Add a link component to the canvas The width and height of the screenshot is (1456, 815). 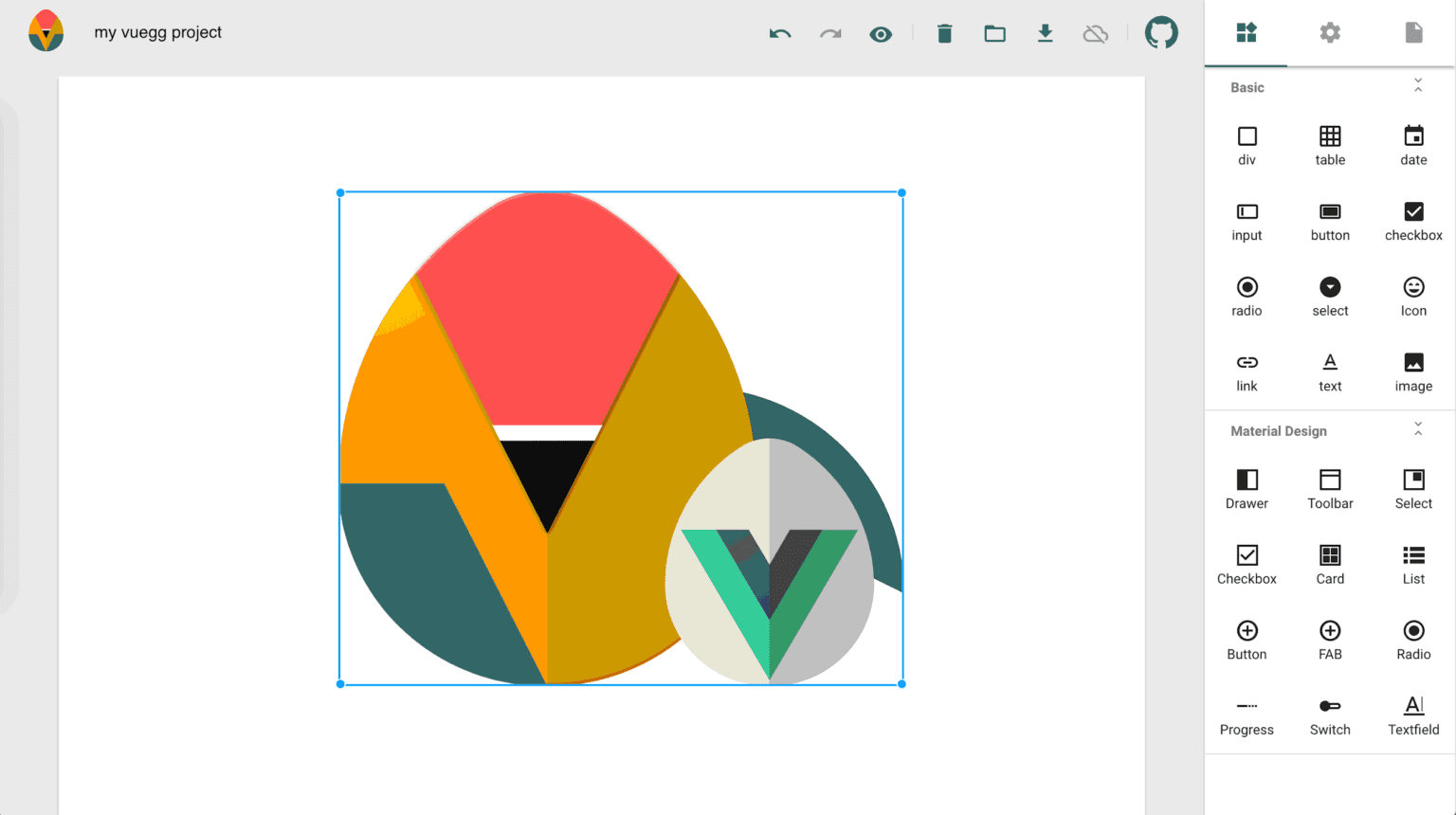point(1247,371)
